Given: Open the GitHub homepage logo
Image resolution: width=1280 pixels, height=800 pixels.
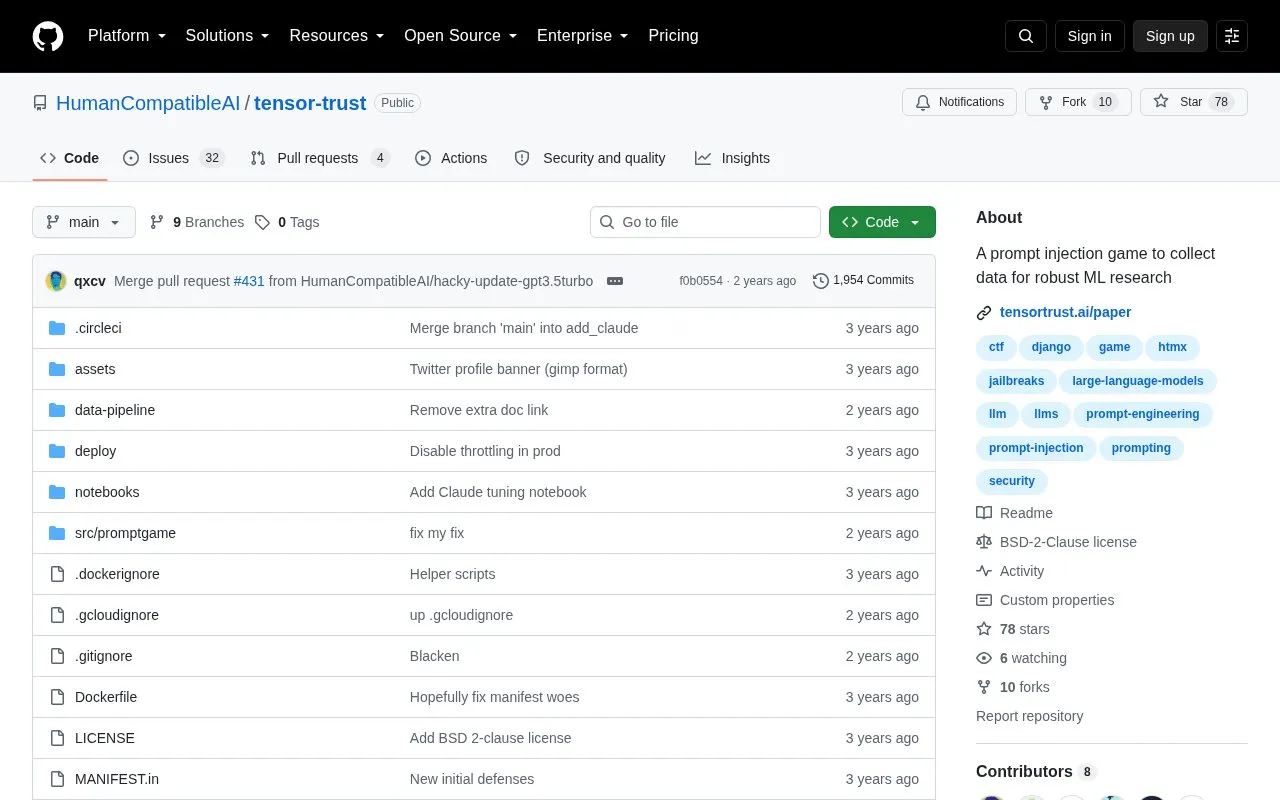Looking at the screenshot, I should pos(48,36).
